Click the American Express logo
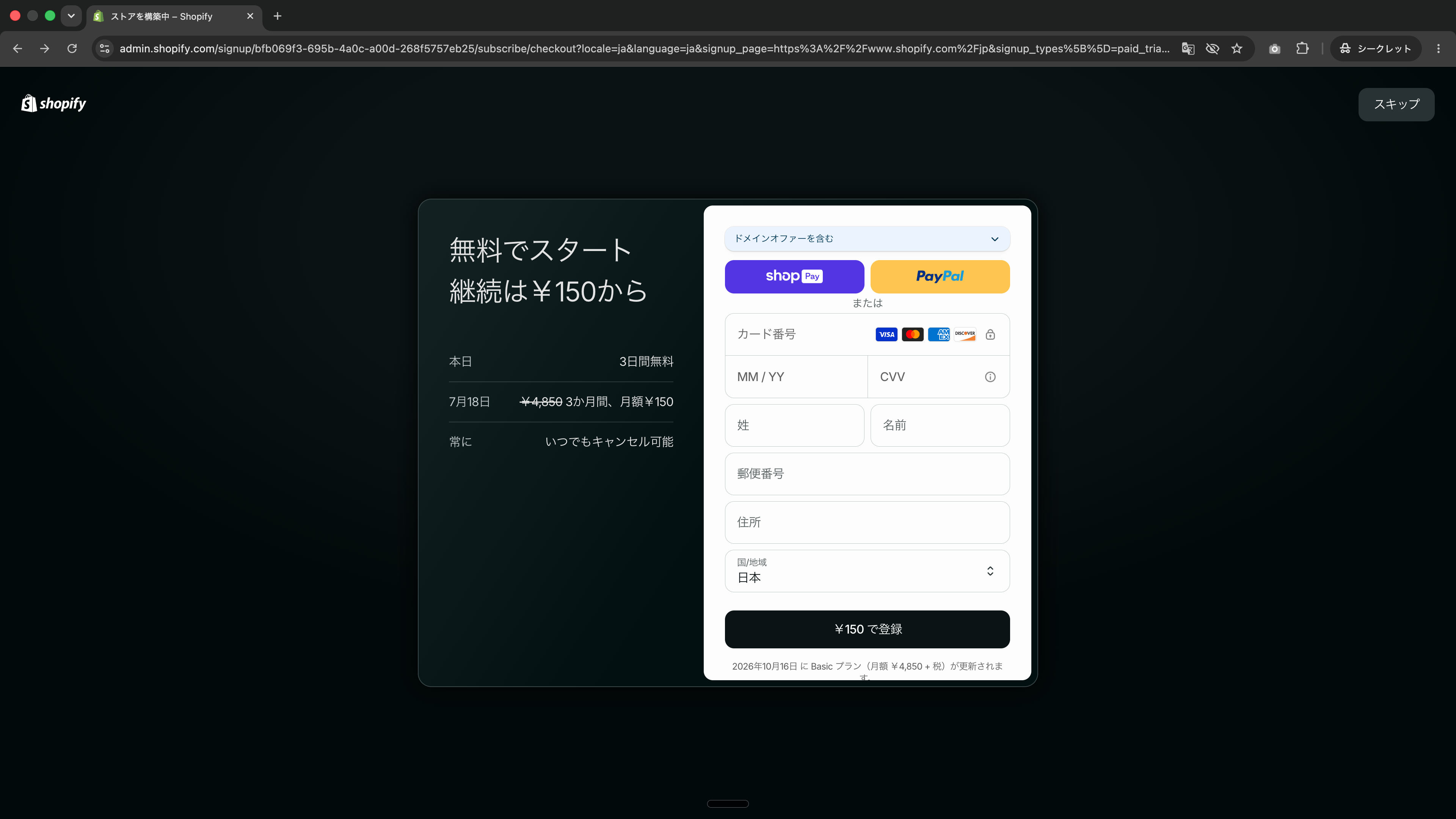 939,334
